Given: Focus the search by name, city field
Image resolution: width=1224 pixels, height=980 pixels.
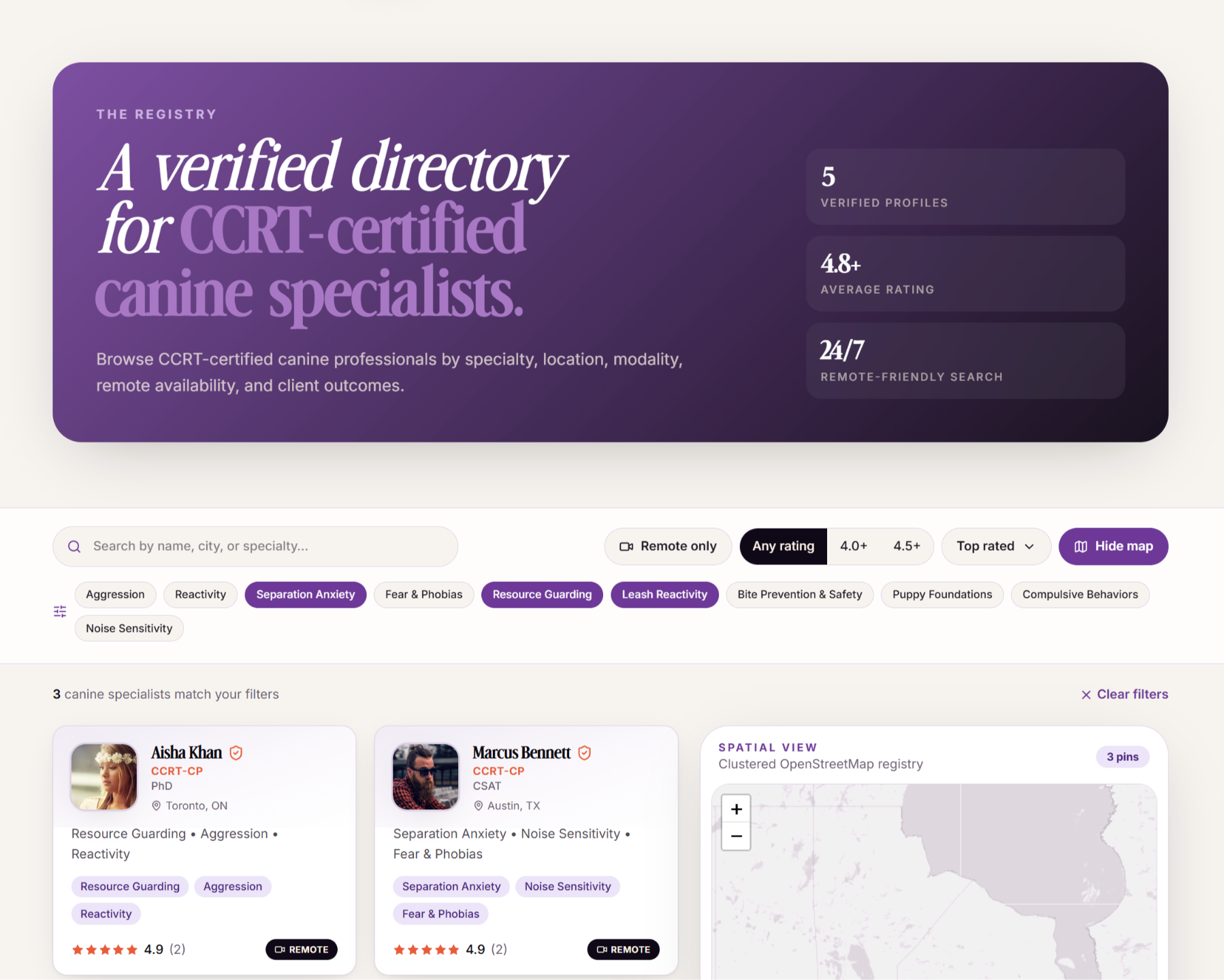Looking at the screenshot, I should pyautogui.click(x=255, y=546).
